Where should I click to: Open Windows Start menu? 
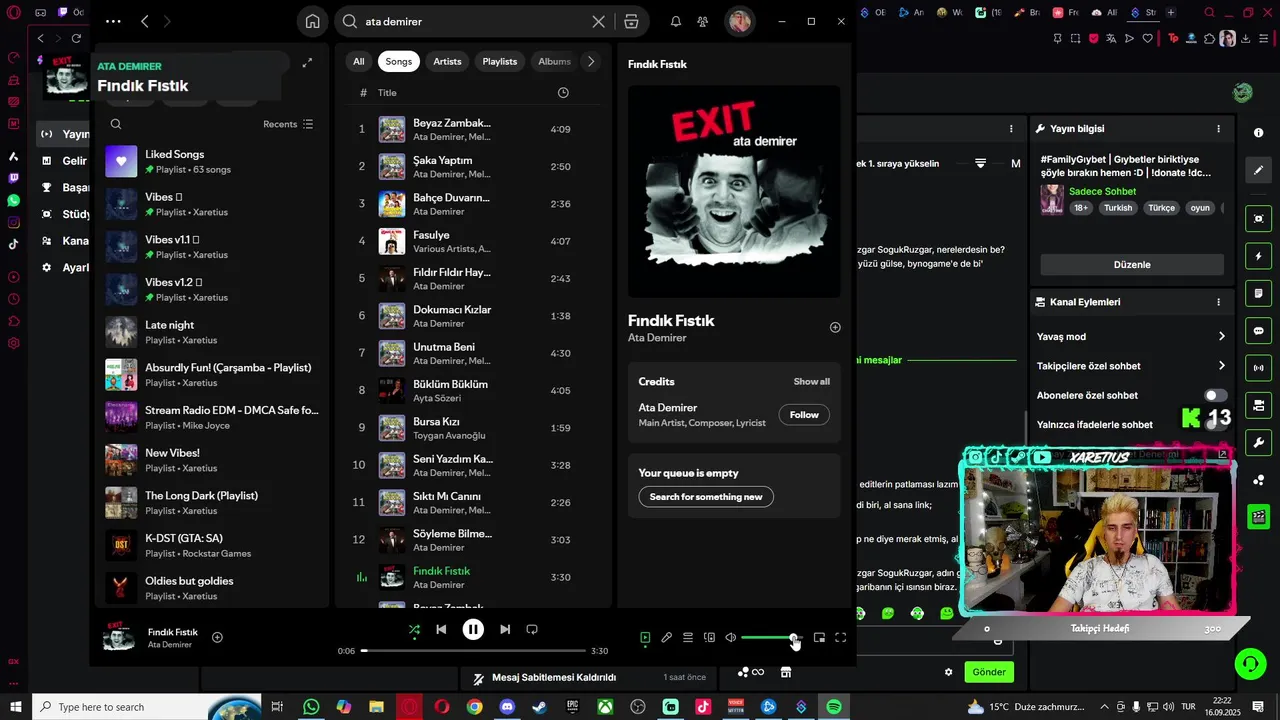[16, 707]
